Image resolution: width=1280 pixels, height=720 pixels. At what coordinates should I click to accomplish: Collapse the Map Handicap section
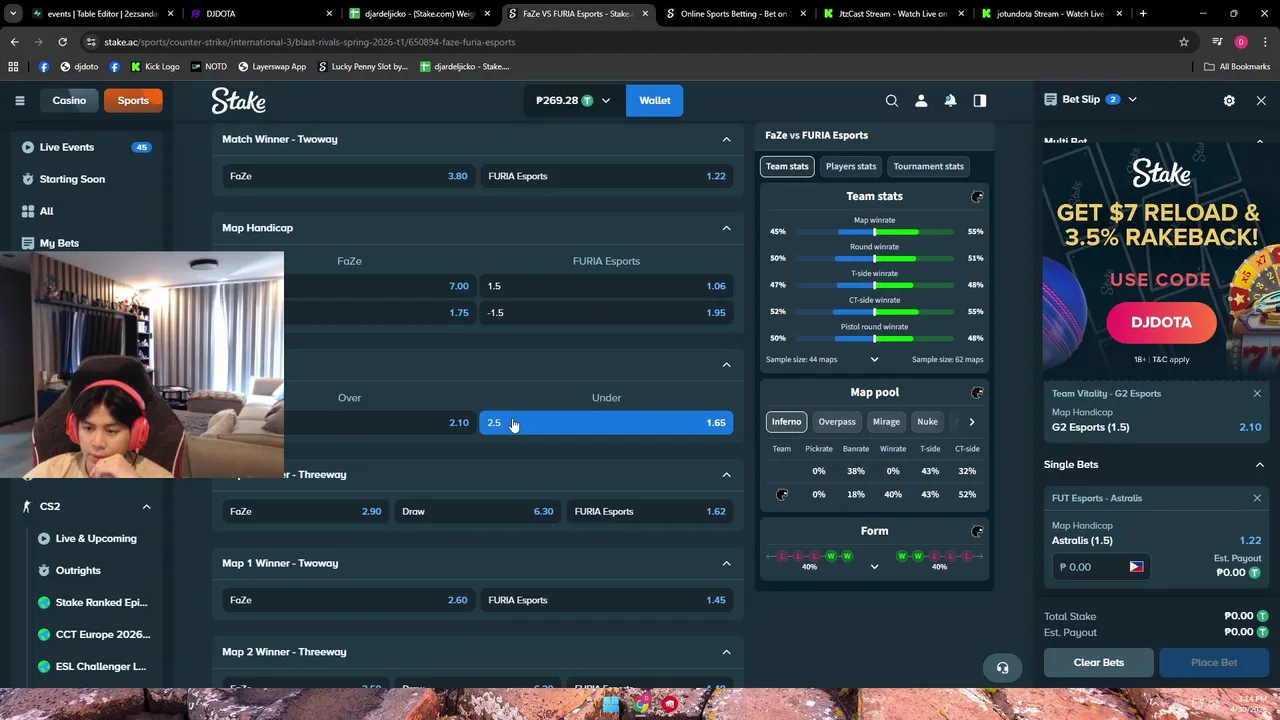pyautogui.click(x=726, y=228)
